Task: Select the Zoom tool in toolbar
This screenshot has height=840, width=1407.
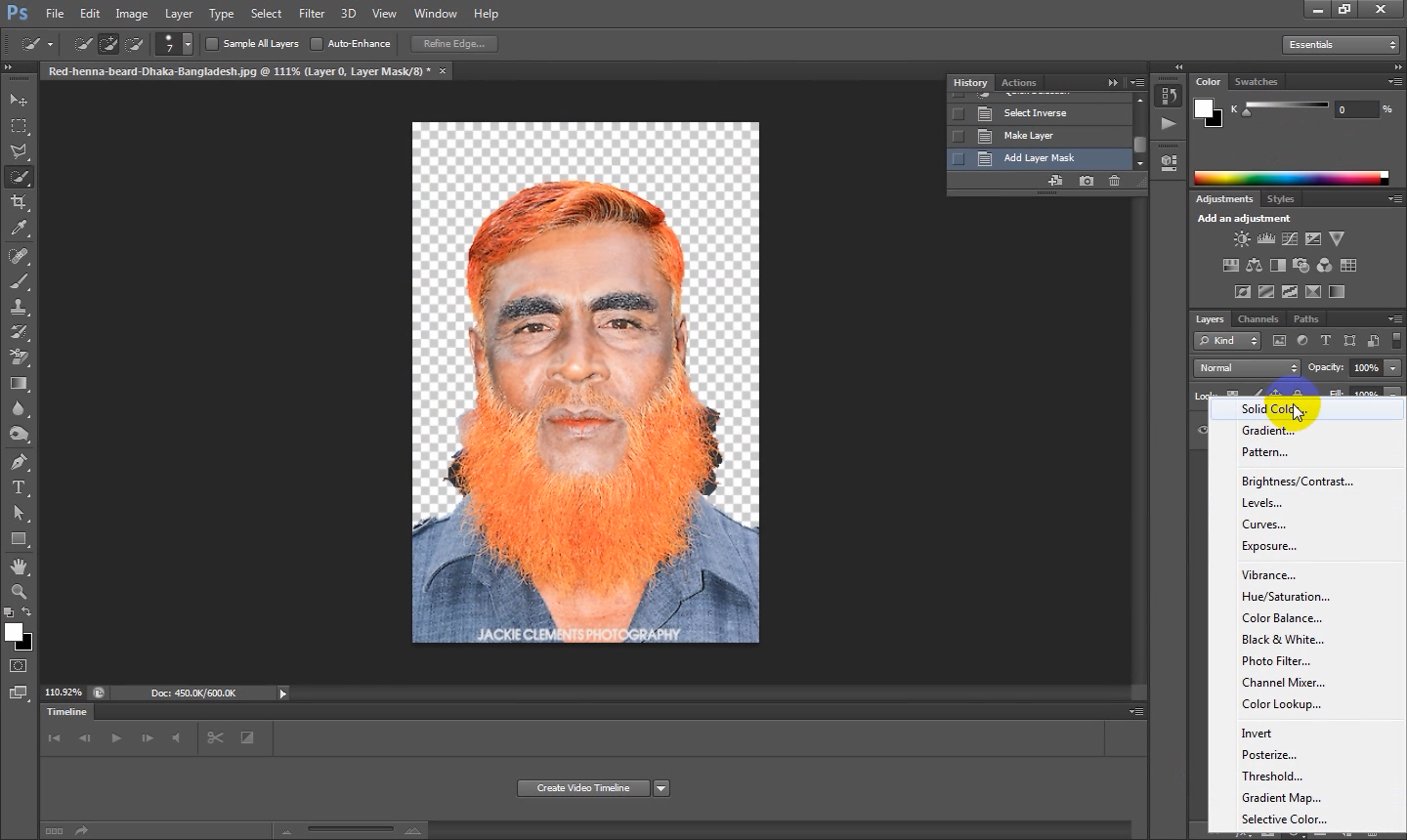Action: click(19, 592)
